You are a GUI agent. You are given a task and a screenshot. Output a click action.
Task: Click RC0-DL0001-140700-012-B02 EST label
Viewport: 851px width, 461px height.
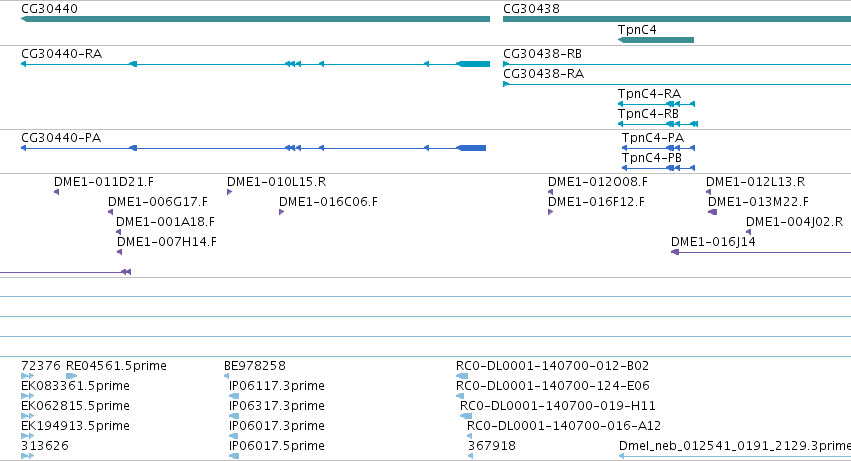tap(552, 366)
